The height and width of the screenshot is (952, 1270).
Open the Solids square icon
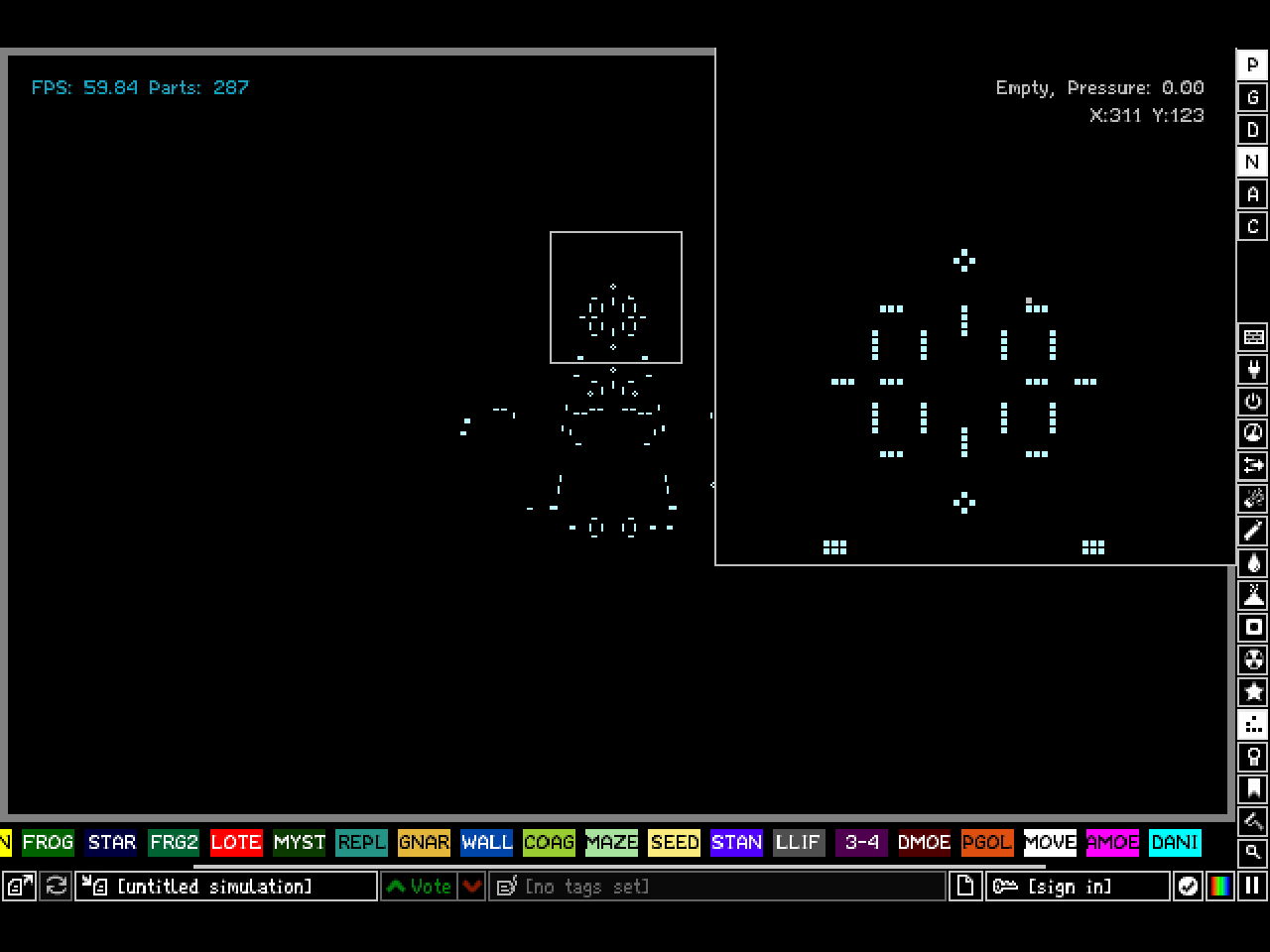(x=1253, y=627)
